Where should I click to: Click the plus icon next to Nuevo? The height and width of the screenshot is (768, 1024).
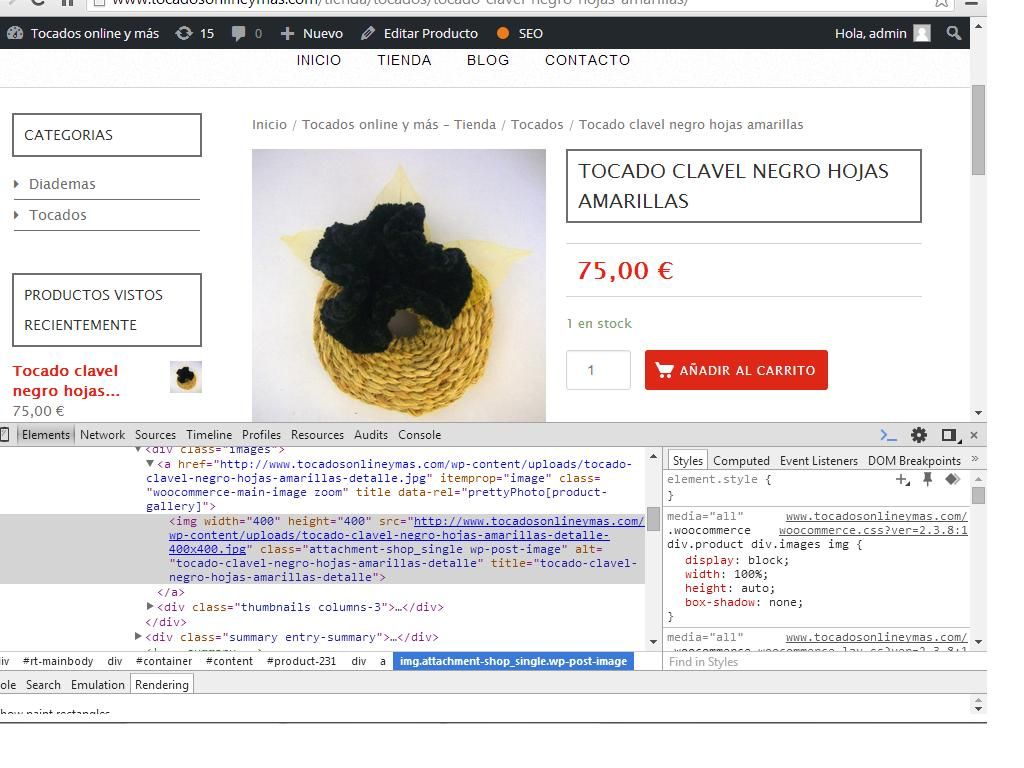[287, 33]
